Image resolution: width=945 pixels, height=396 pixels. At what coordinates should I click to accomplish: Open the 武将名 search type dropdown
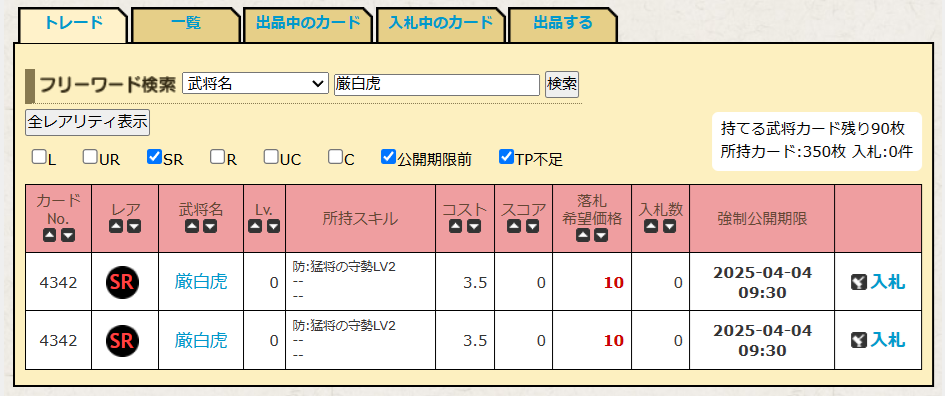point(256,84)
